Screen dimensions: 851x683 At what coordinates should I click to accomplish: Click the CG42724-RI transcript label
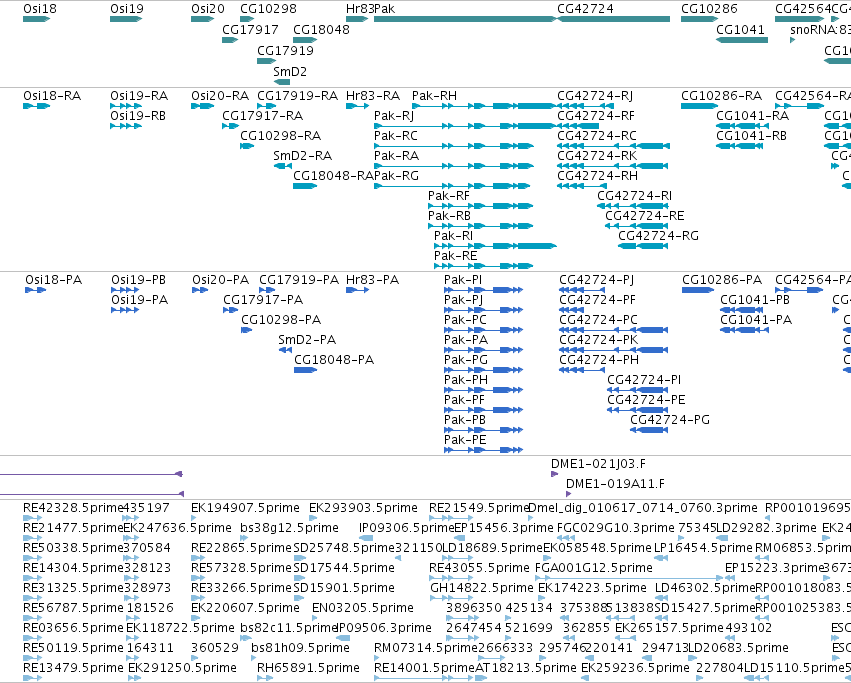point(634,195)
